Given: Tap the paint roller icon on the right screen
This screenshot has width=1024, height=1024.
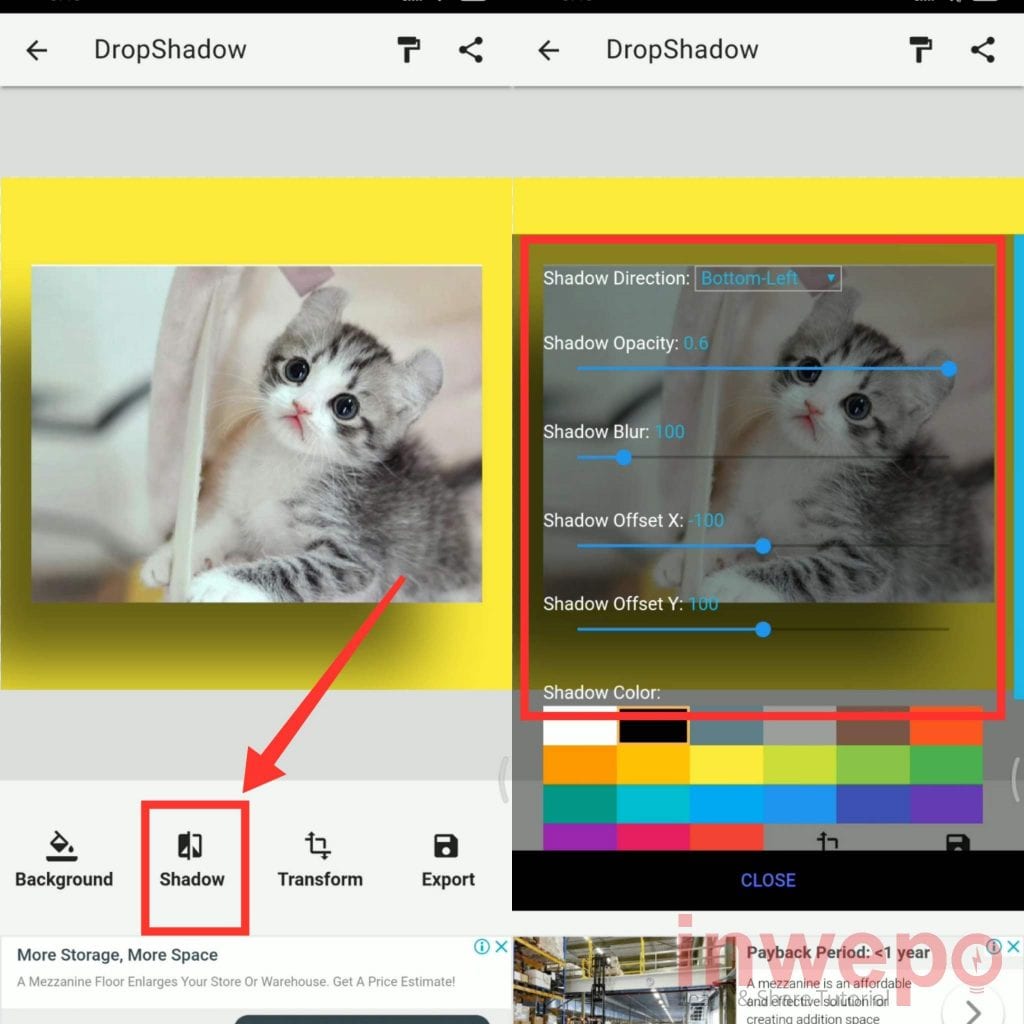Looking at the screenshot, I should (x=921, y=50).
